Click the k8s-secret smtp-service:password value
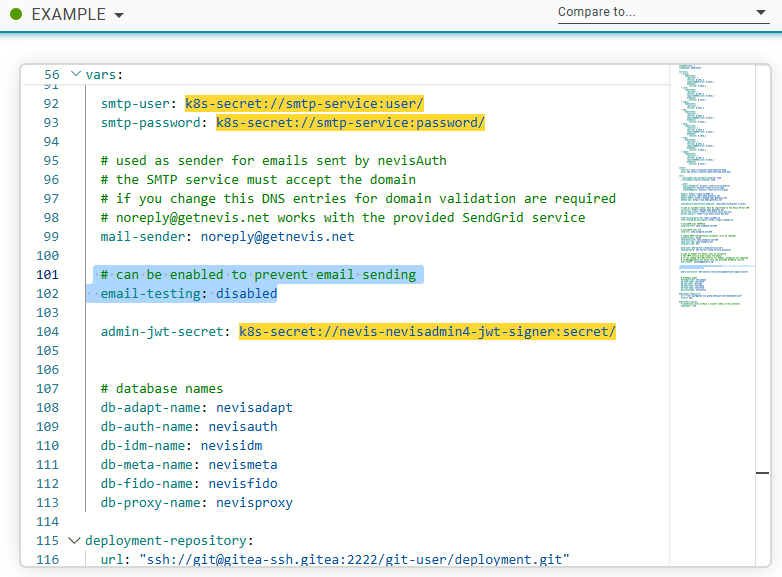 (350, 123)
